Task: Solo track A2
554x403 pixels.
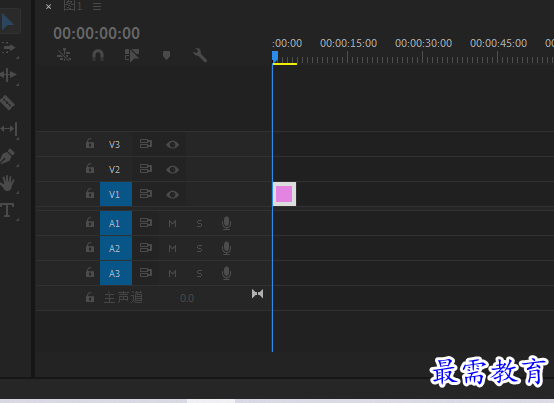Action: click(199, 249)
